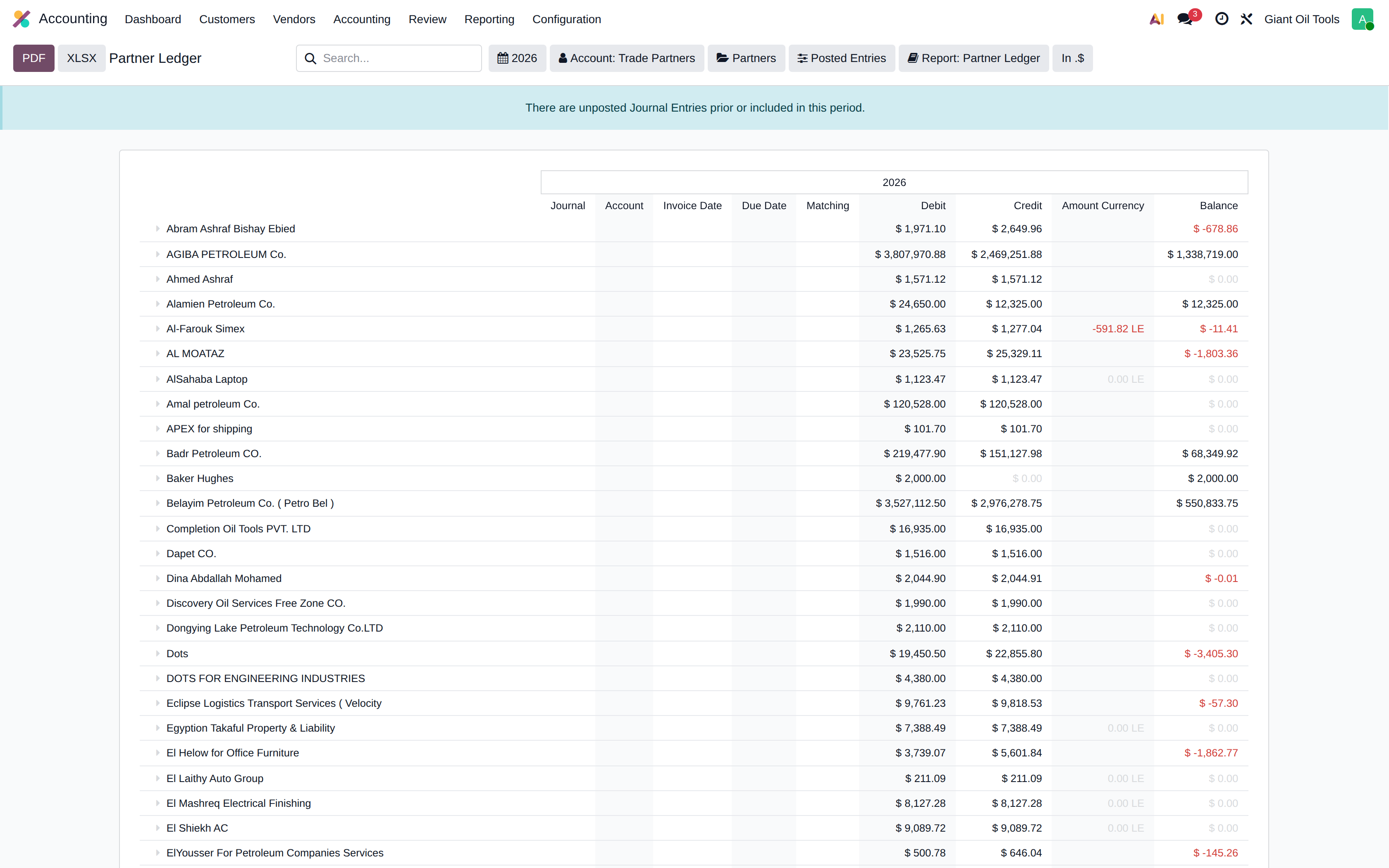1389x868 pixels.
Task: Click the Amount Currency column header
Action: coord(1103,205)
